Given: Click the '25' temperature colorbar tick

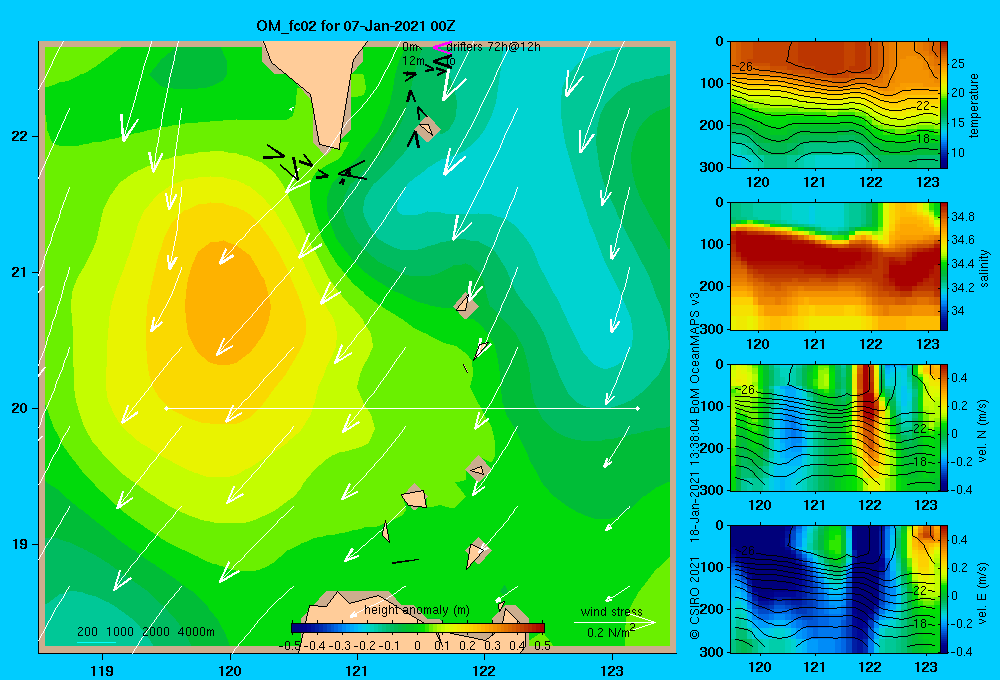Looking at the screenshot, I should [958, 64].
